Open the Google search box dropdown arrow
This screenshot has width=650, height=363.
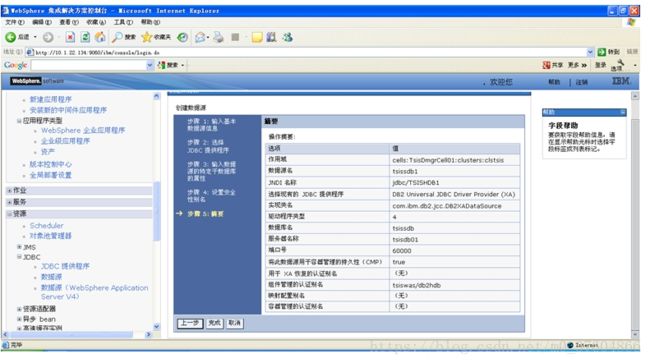click(150, 65)
